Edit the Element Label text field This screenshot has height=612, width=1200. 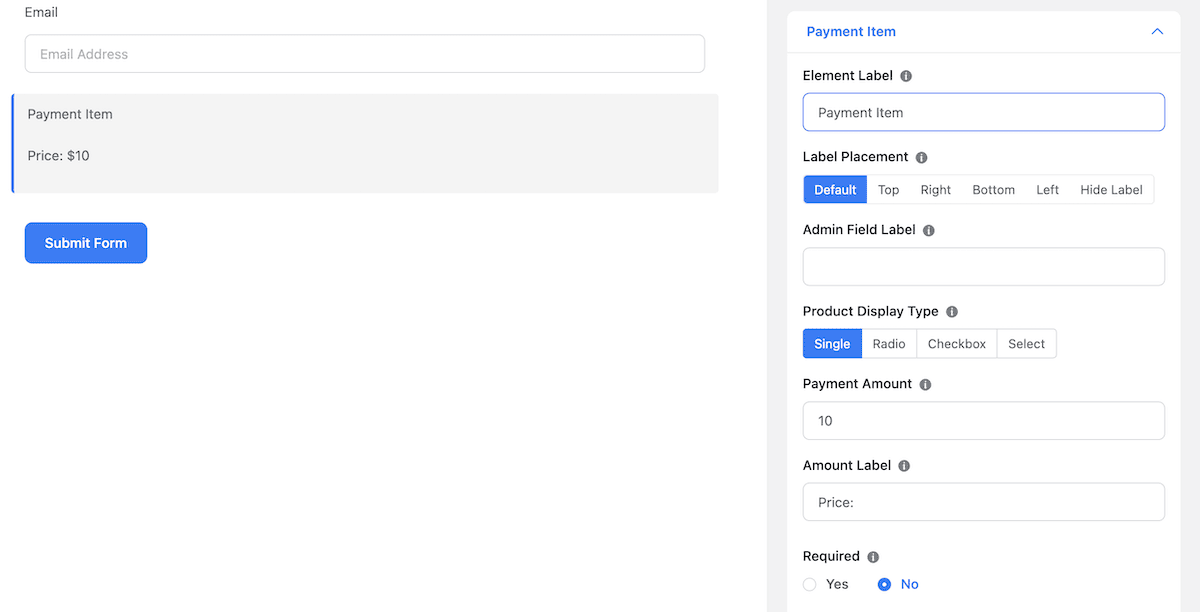pos(984,112)
